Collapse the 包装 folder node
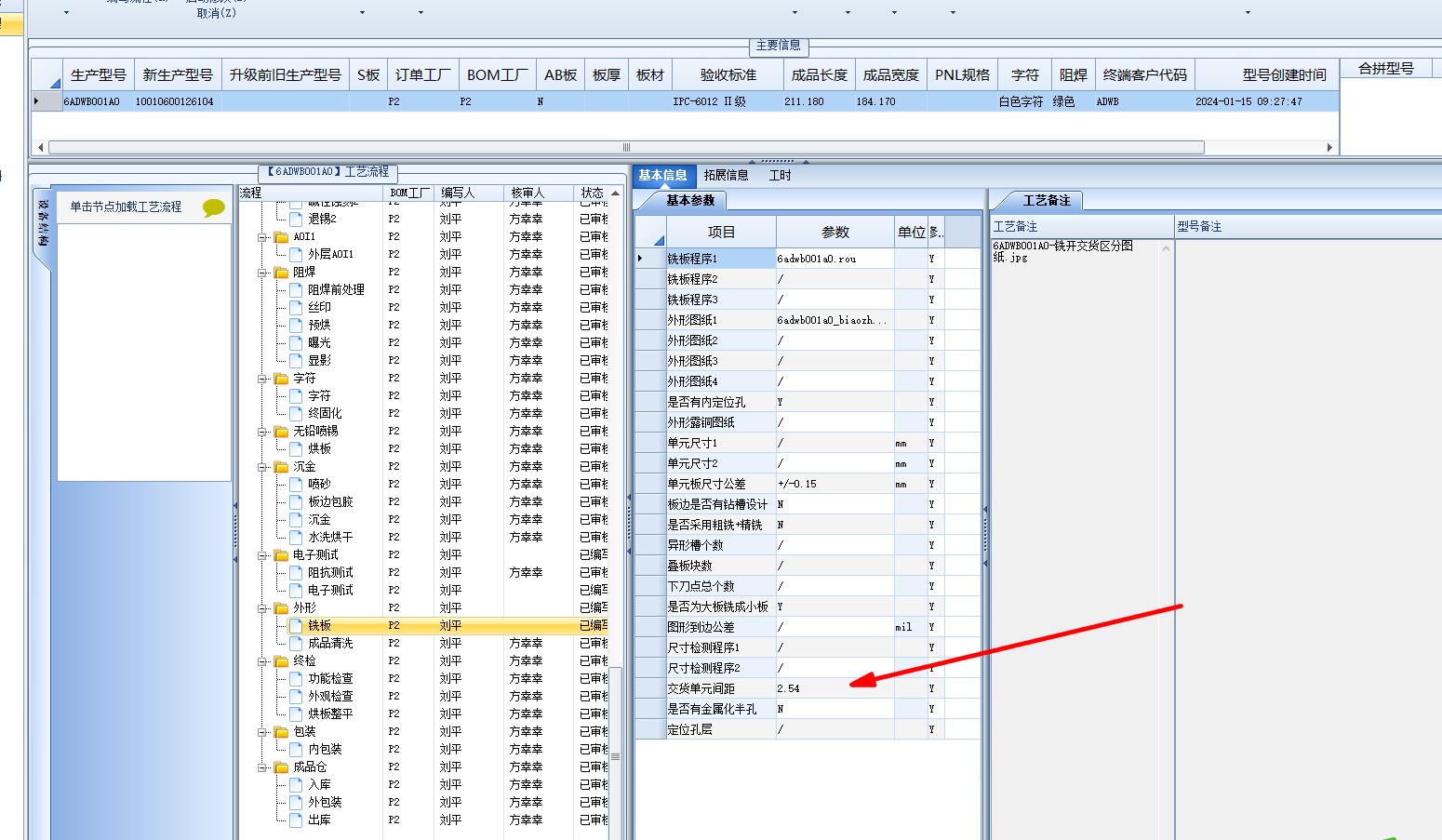1442x840 pixels. (262, 732)
